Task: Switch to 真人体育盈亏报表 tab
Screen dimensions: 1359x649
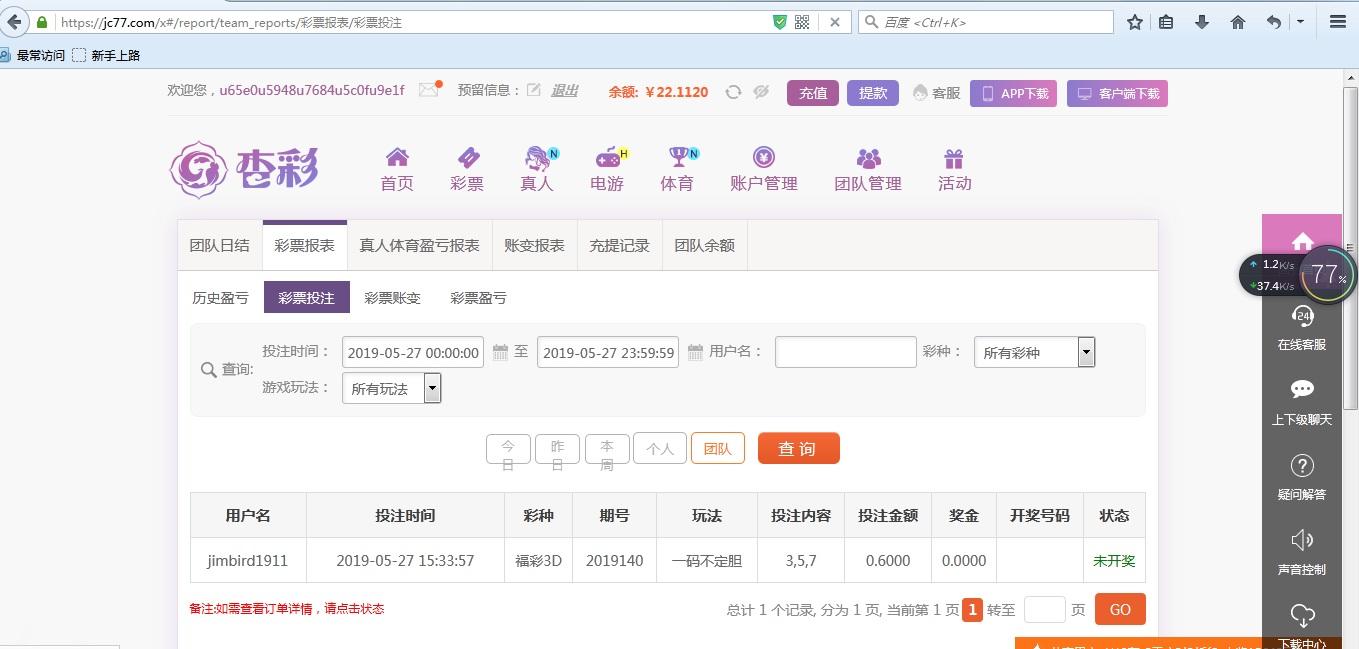Action: (419, 245)
